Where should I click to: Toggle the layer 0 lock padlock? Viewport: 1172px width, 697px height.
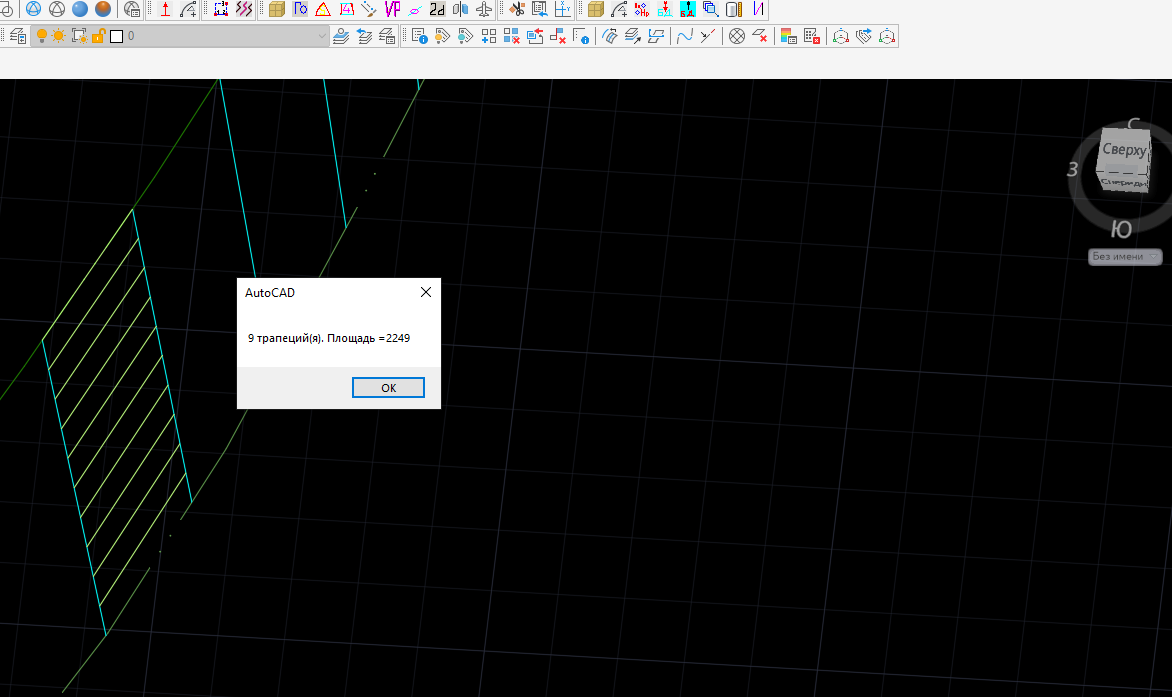tap(98, 36)
